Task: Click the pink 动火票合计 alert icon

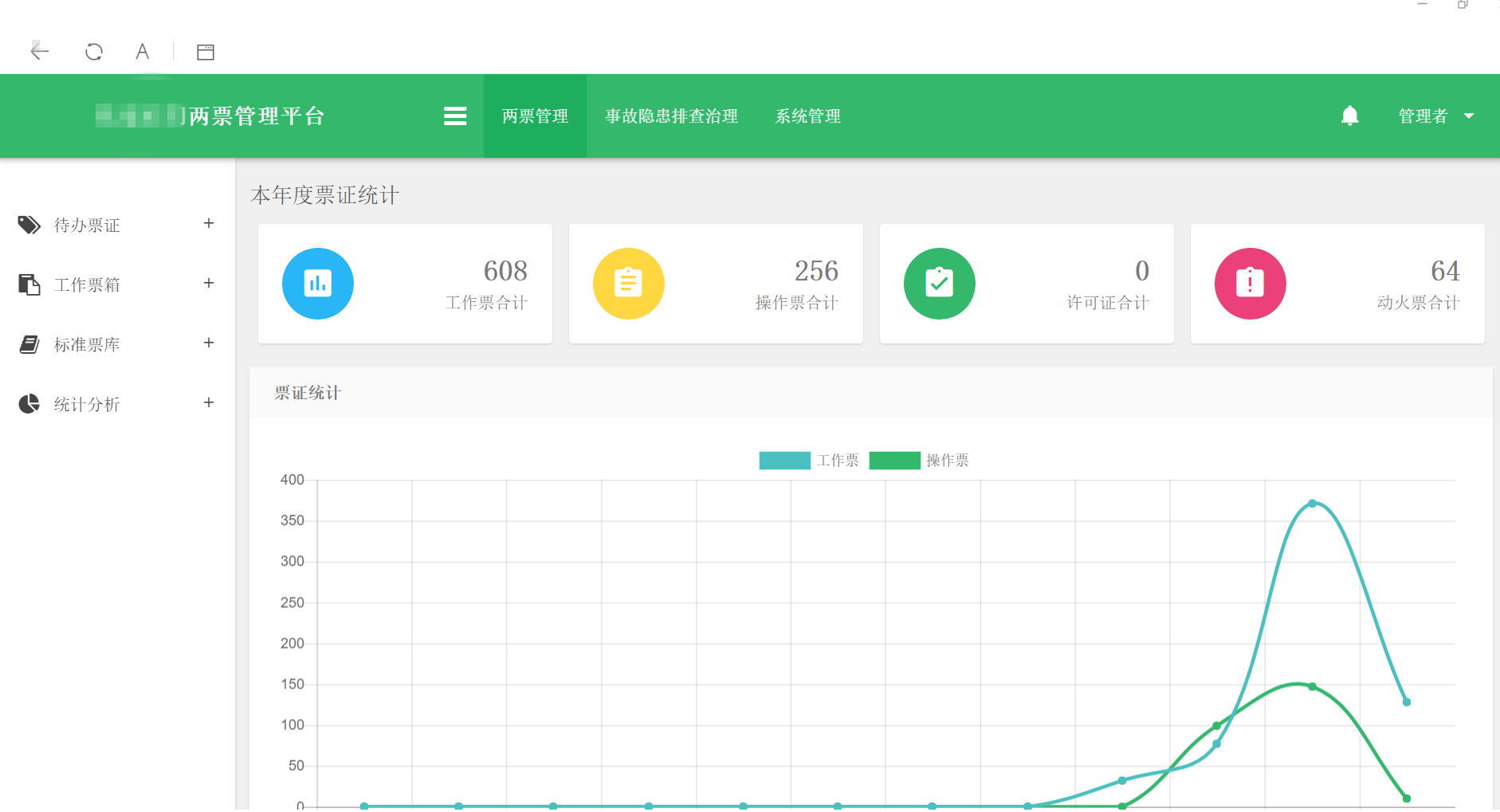Action: tap(1250, 284)
